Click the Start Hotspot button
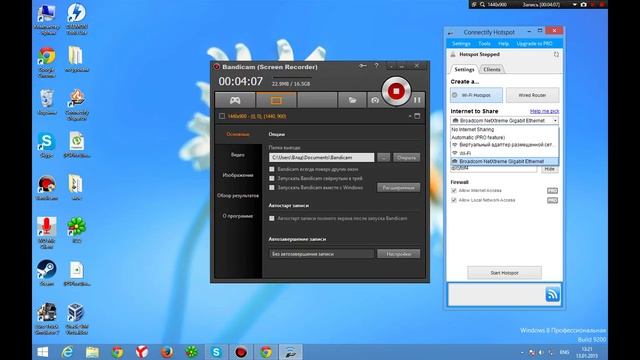Screen dimensions: 640x360 click(504, 273)
